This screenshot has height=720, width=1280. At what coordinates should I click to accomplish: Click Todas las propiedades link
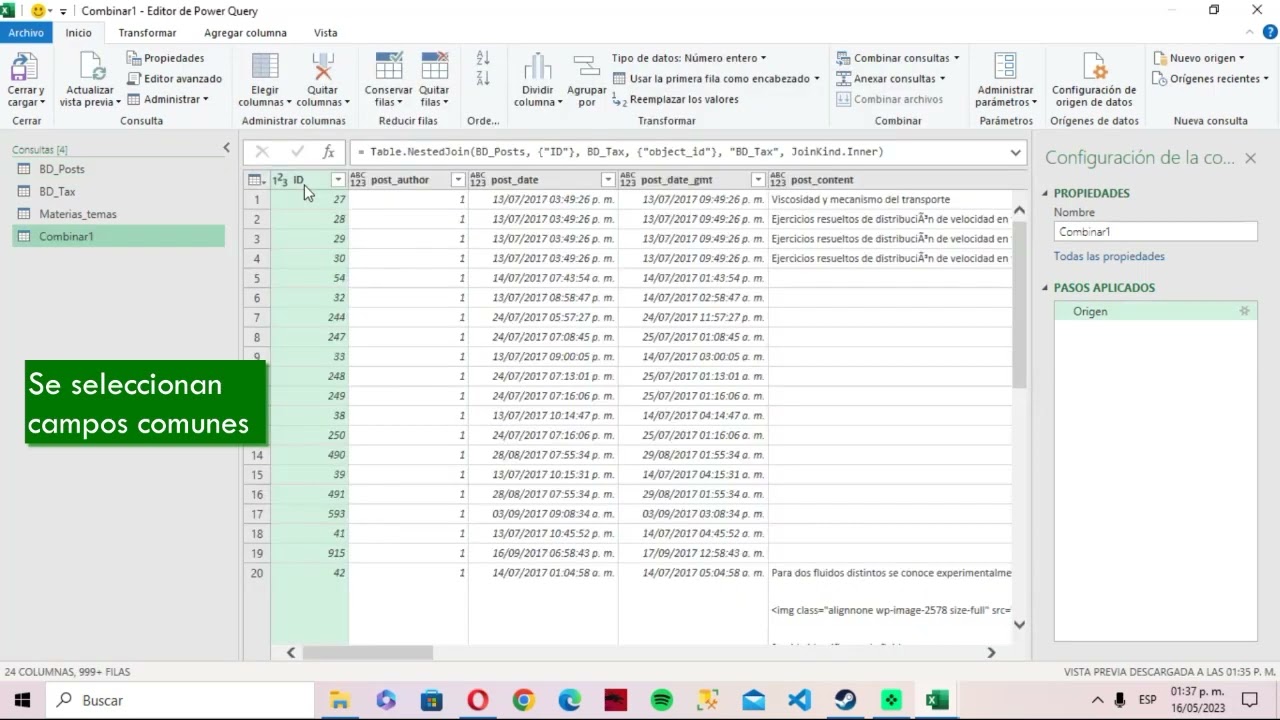pos(1109,256)
